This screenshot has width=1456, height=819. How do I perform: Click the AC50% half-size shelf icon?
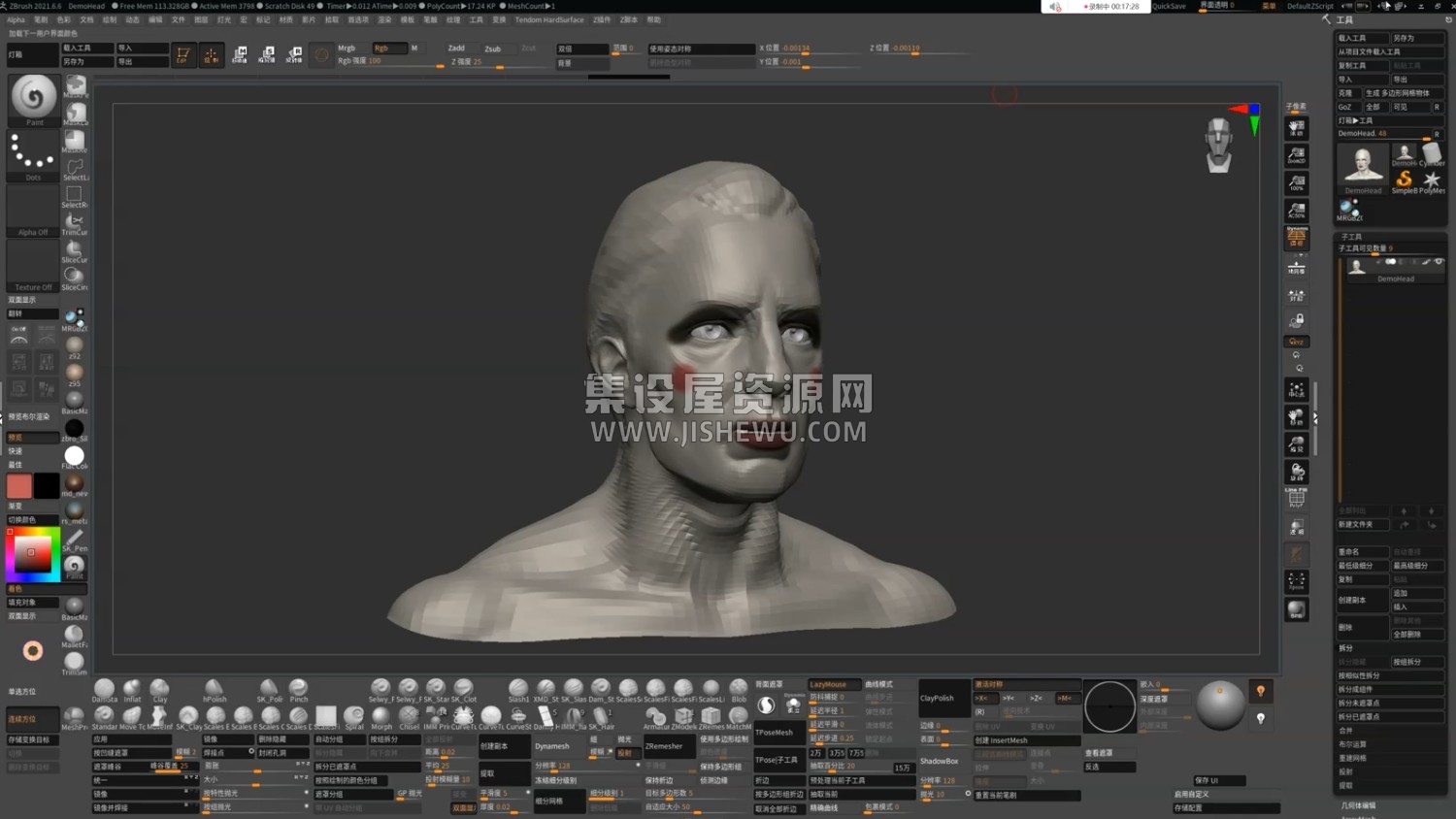[x=1296, y=210]
